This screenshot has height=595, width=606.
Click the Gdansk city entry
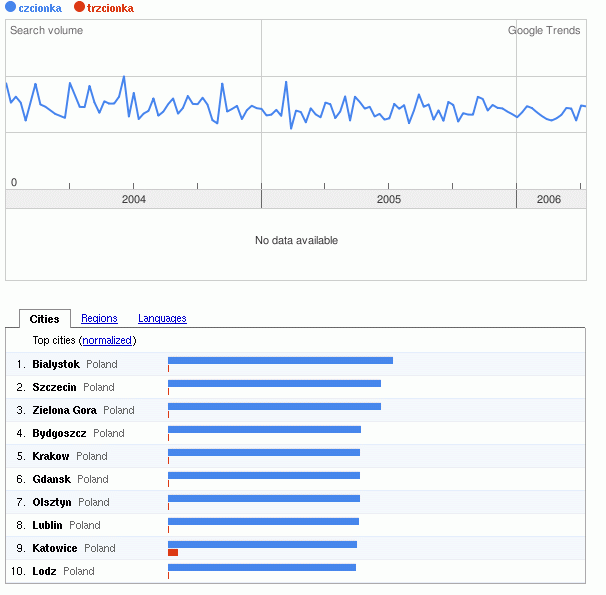(x=52, y=479)
